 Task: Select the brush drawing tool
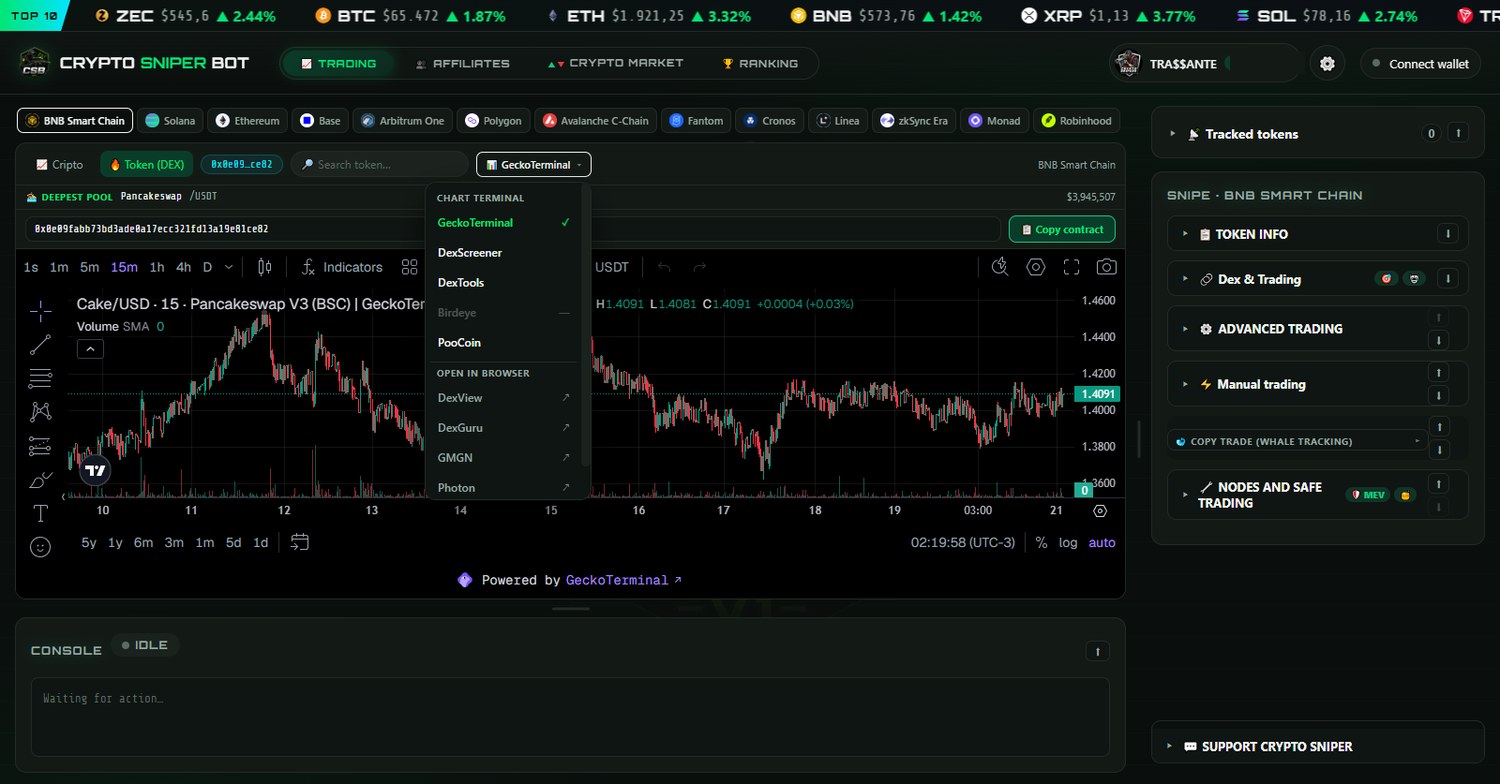(41, 480)
